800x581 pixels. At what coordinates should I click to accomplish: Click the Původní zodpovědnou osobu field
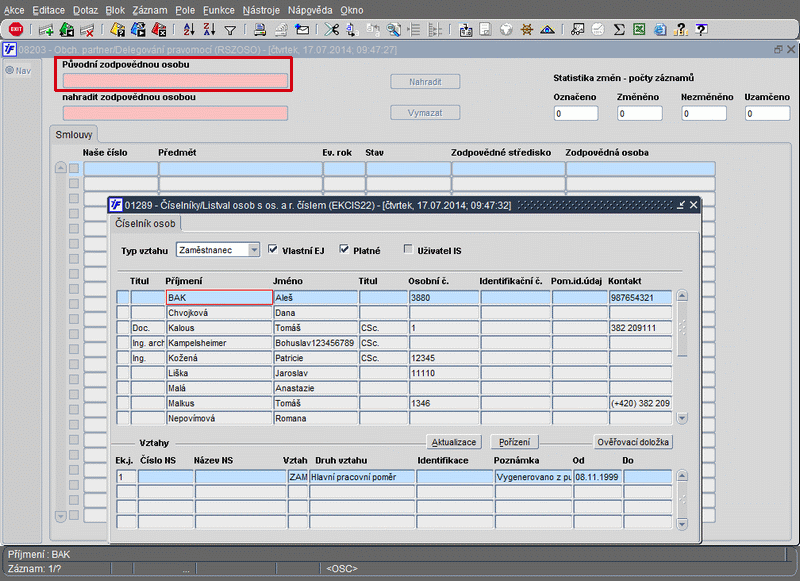pos(175,80)
